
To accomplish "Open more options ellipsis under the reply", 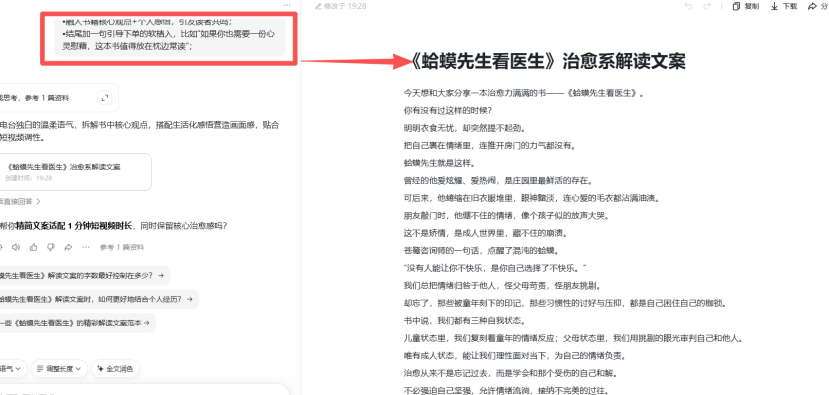I will (x=86, y=247).
